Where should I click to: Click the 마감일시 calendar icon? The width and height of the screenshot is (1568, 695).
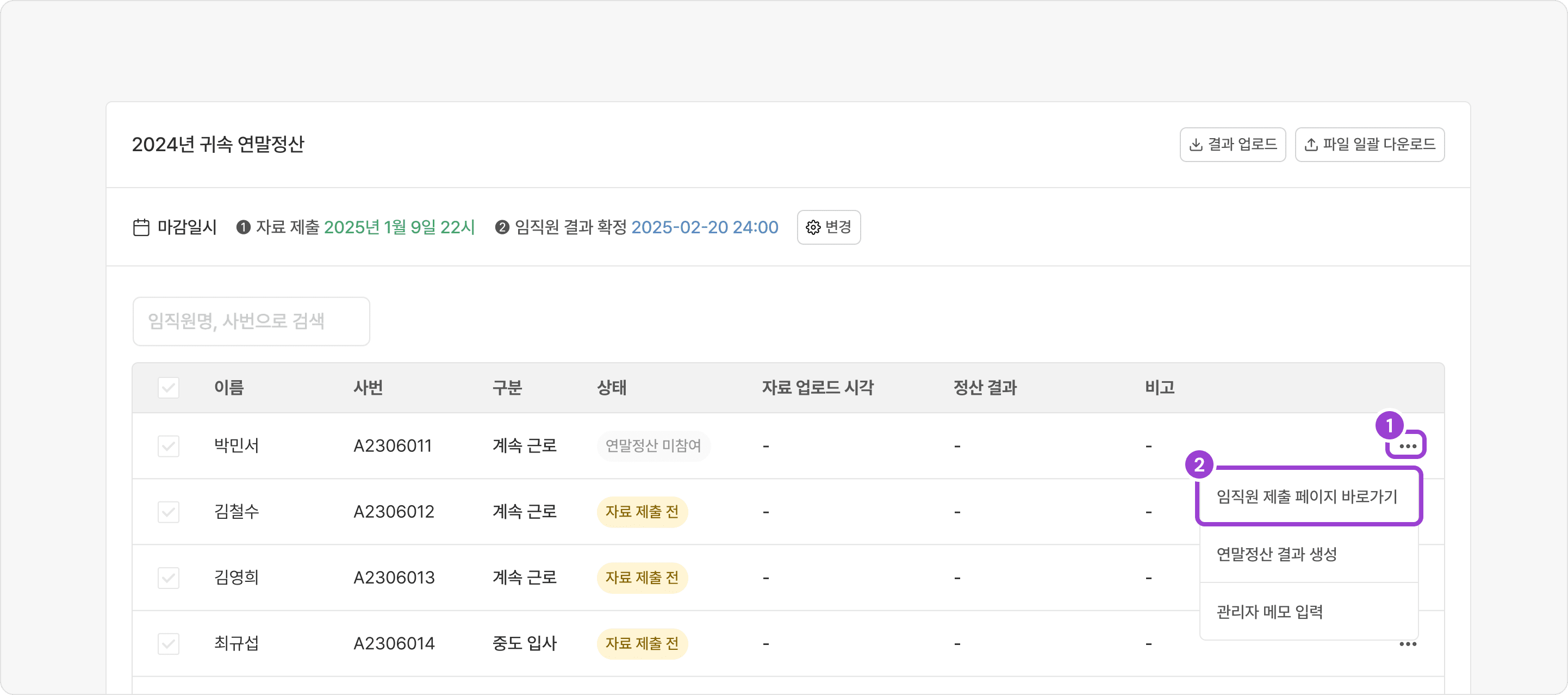(141, 228)
